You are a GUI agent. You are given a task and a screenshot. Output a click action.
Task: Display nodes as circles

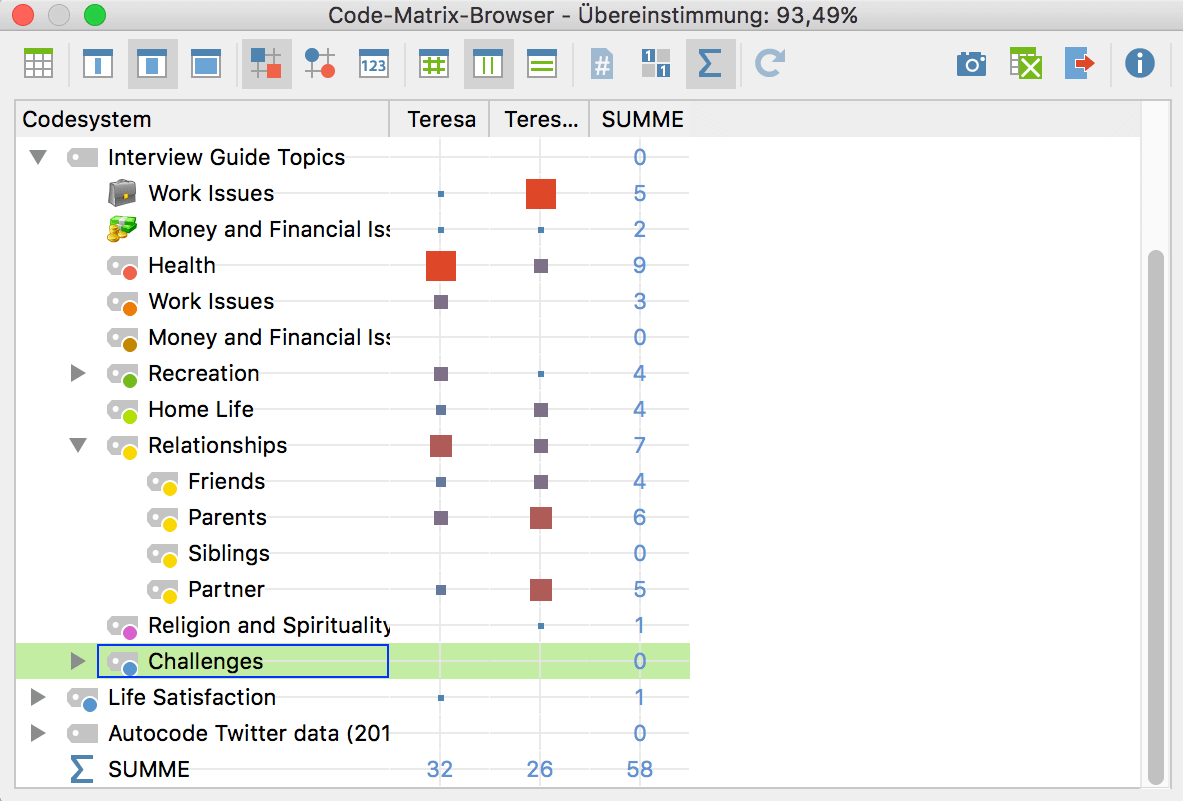(x=320, y=64)
